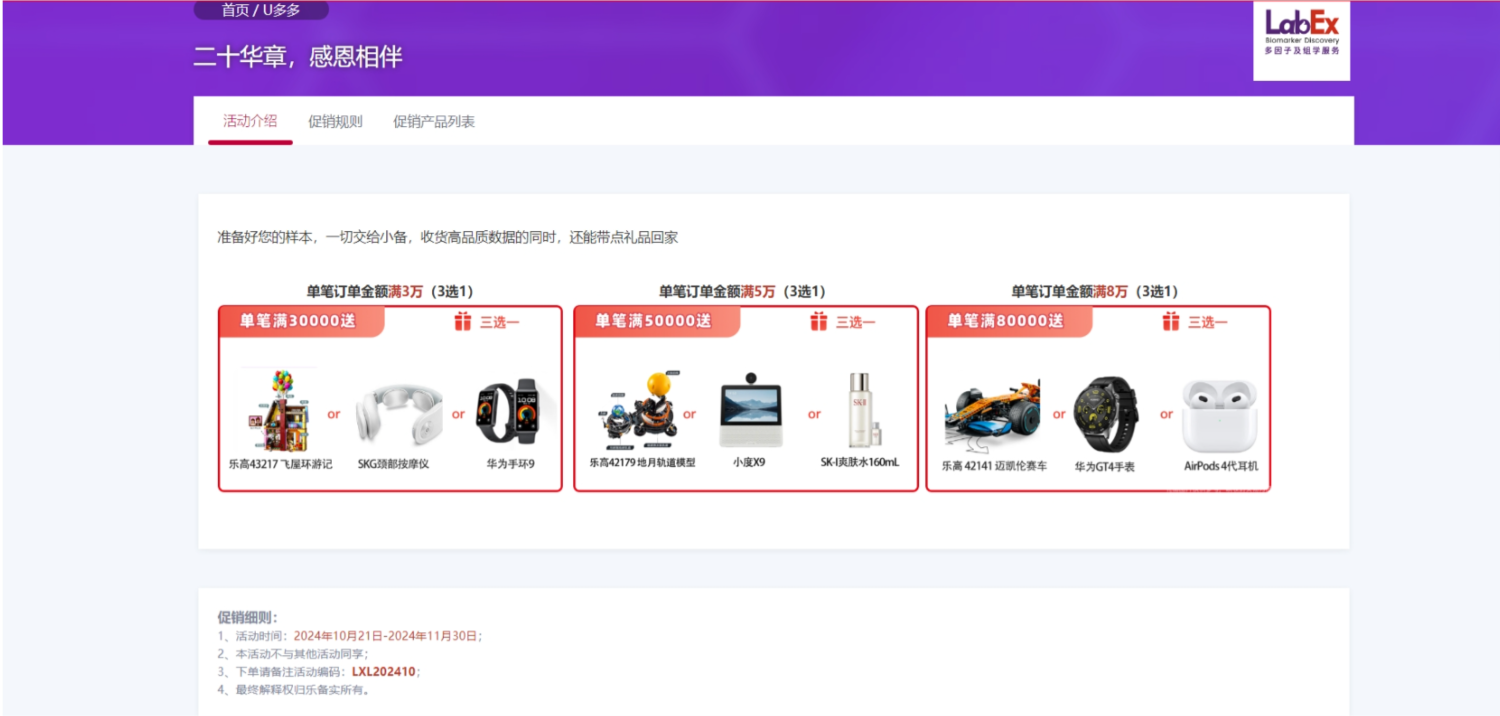Select the 乐高 42141 迈凯伦赛车 image

pos(992,414)
